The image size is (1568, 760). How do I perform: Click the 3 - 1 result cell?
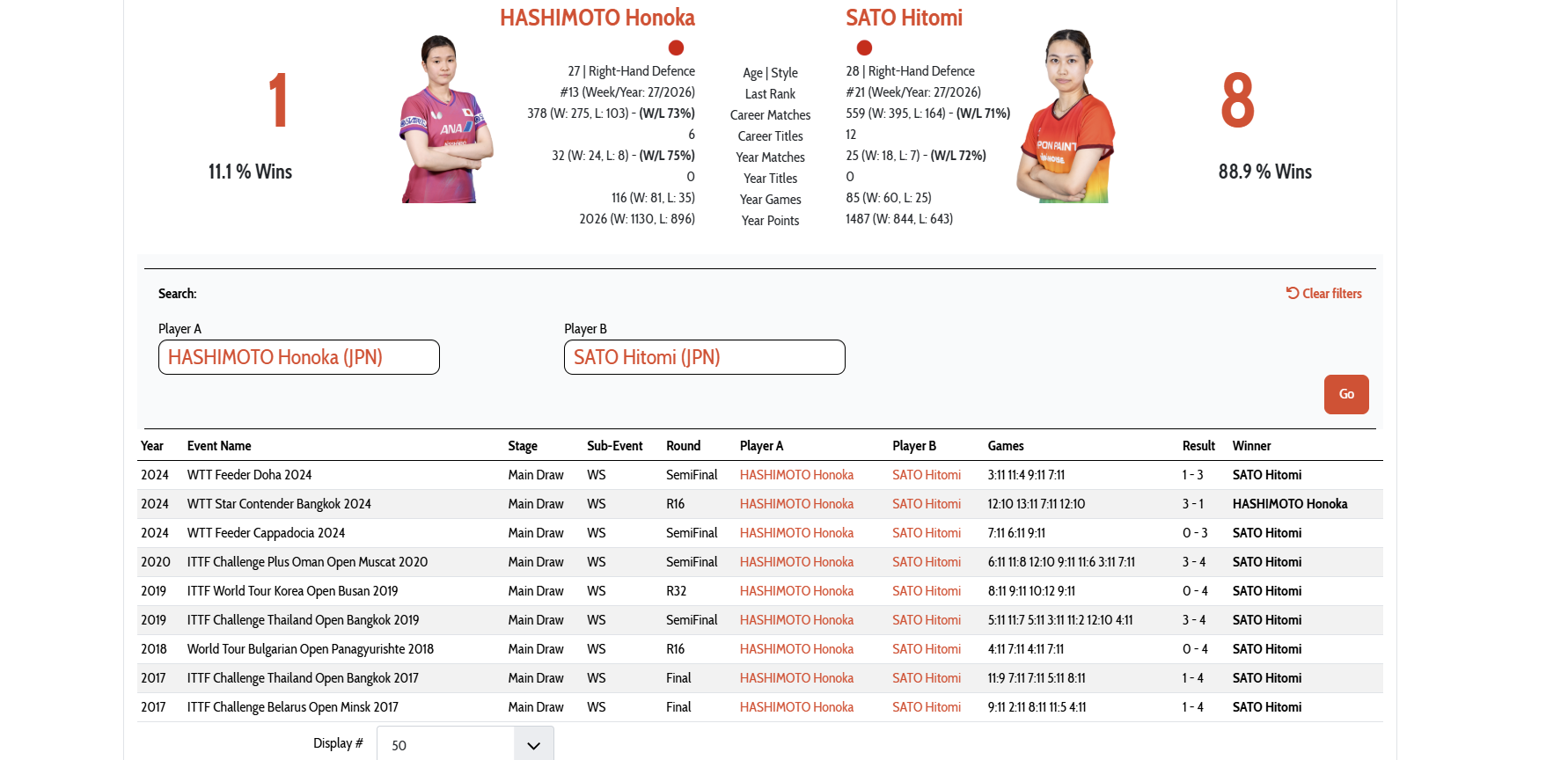(x=1192, y=504)
